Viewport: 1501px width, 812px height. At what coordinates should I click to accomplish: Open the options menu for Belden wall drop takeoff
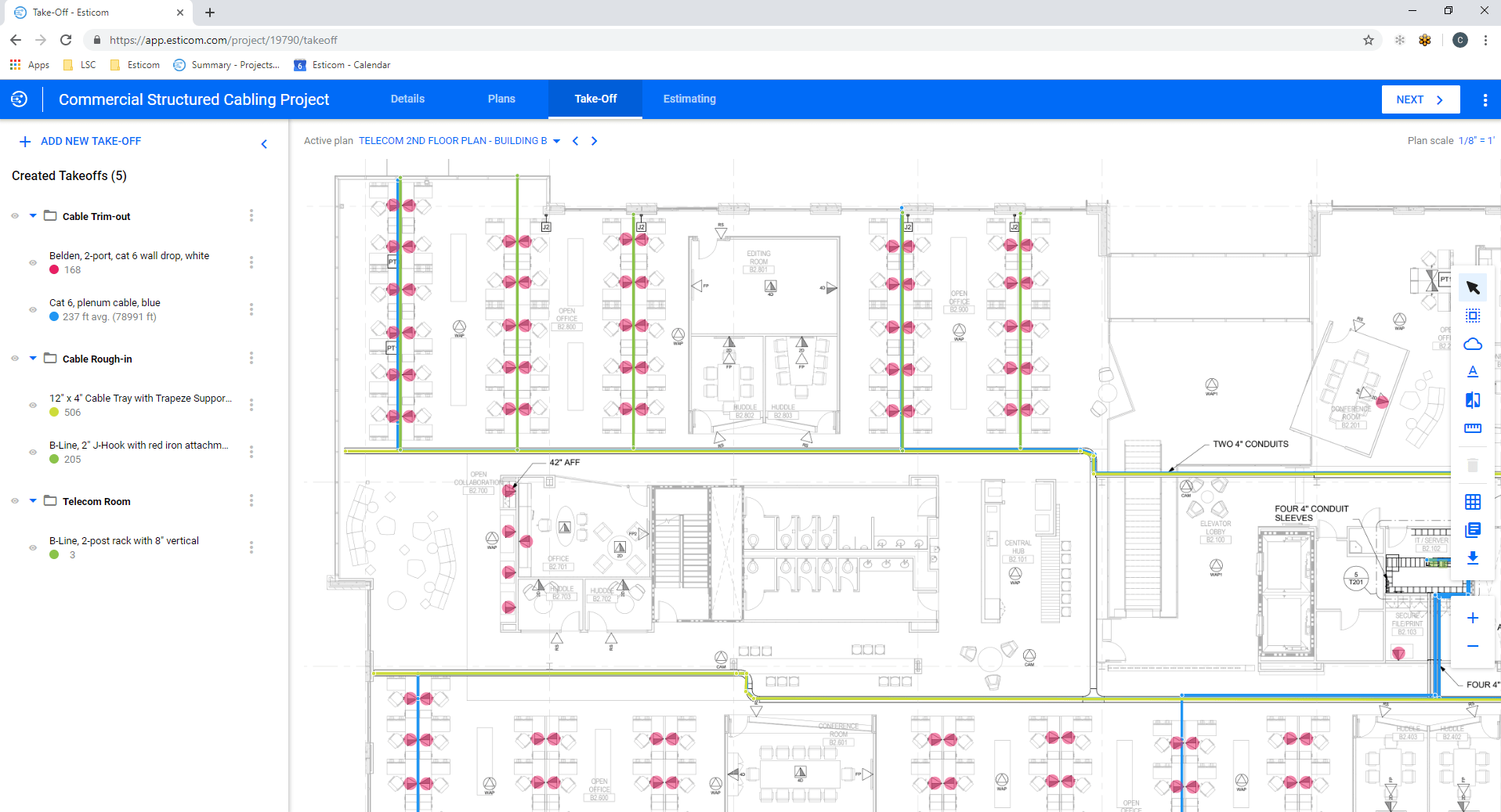click(251, 262)
